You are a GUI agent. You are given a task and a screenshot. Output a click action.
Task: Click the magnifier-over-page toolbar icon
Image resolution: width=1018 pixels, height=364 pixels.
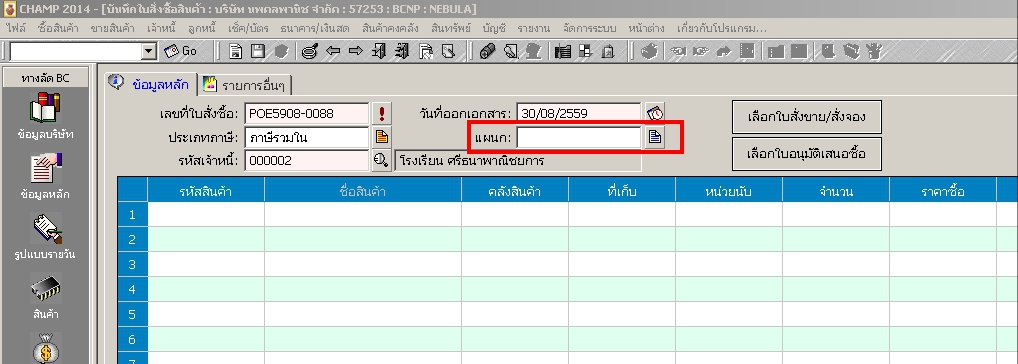(511, 51)
